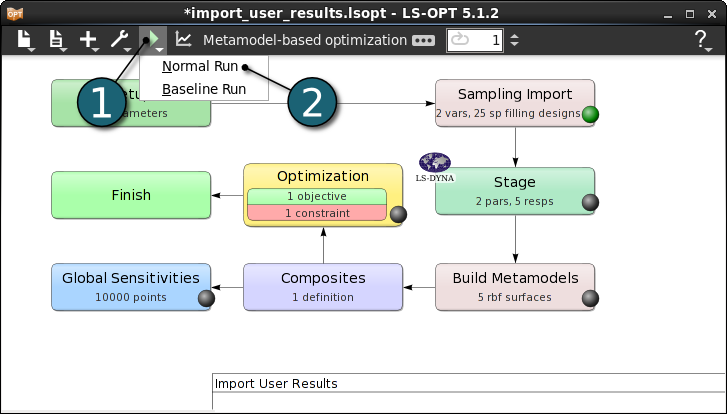Click the Metamodel-based optimization task label
This screenshot has width=727, height=414.
click(305, 40)
